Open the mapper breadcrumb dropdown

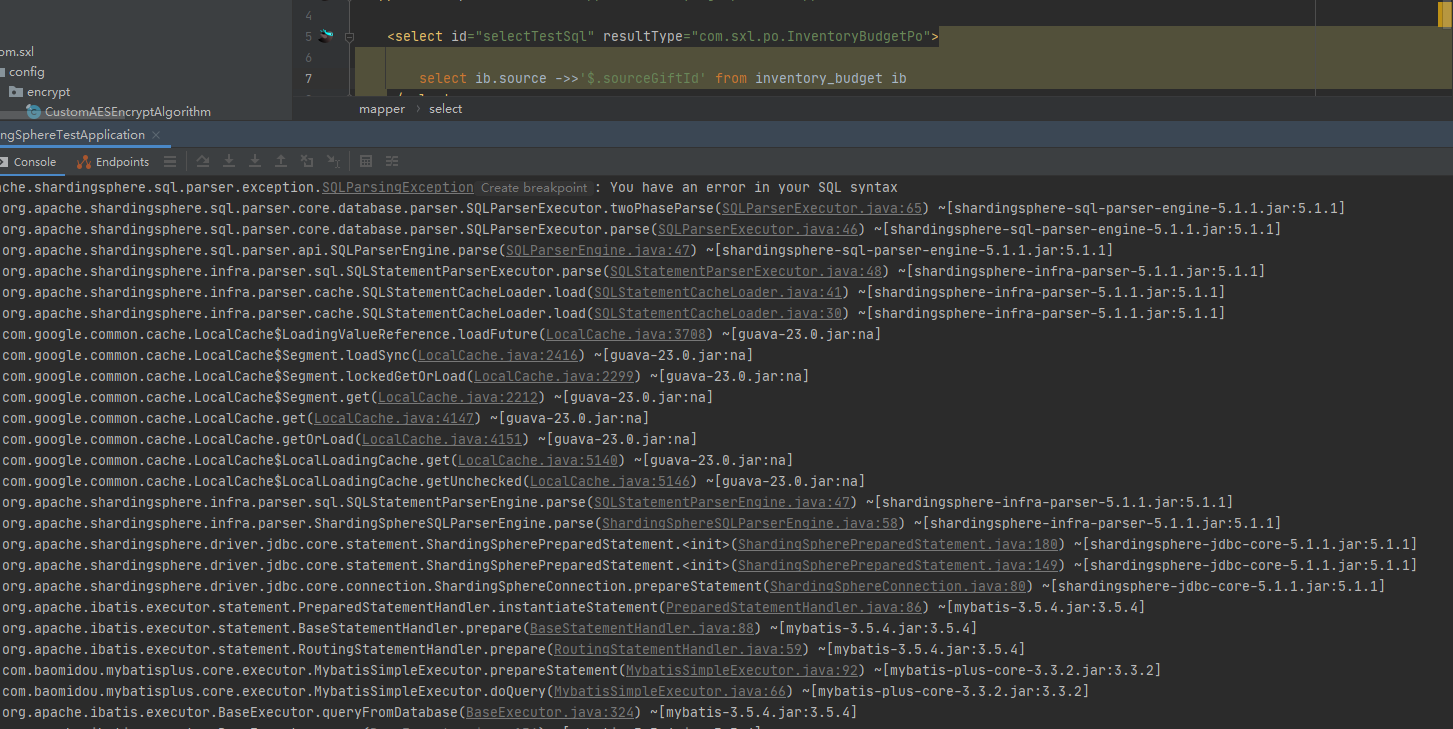point(382,108)
